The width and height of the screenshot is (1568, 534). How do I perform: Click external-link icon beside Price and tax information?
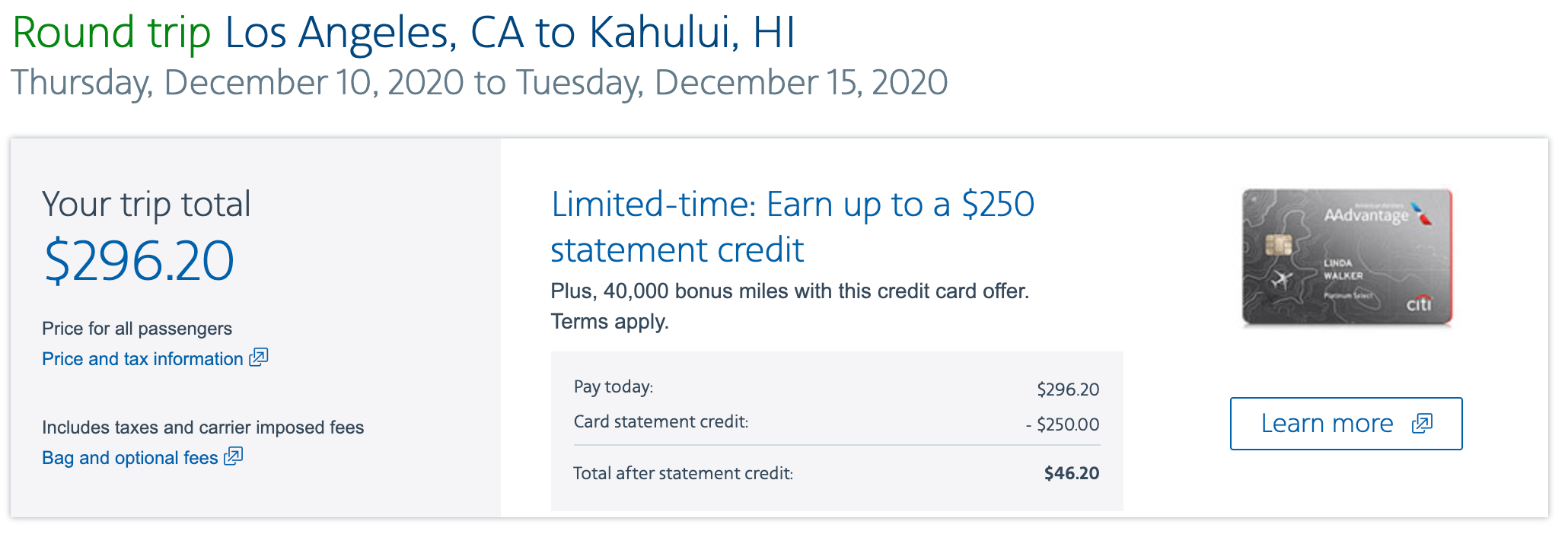259,357
